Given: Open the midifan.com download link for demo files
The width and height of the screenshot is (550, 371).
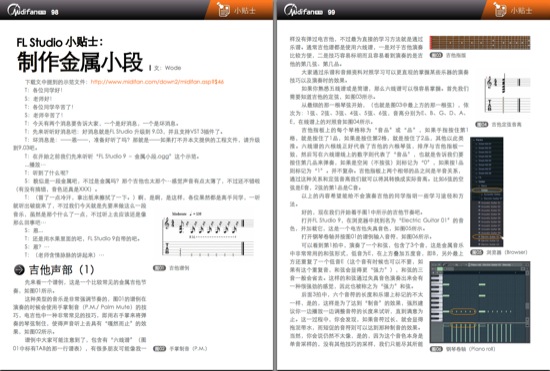Looking at the screenshot, I should tap(157, 82).
